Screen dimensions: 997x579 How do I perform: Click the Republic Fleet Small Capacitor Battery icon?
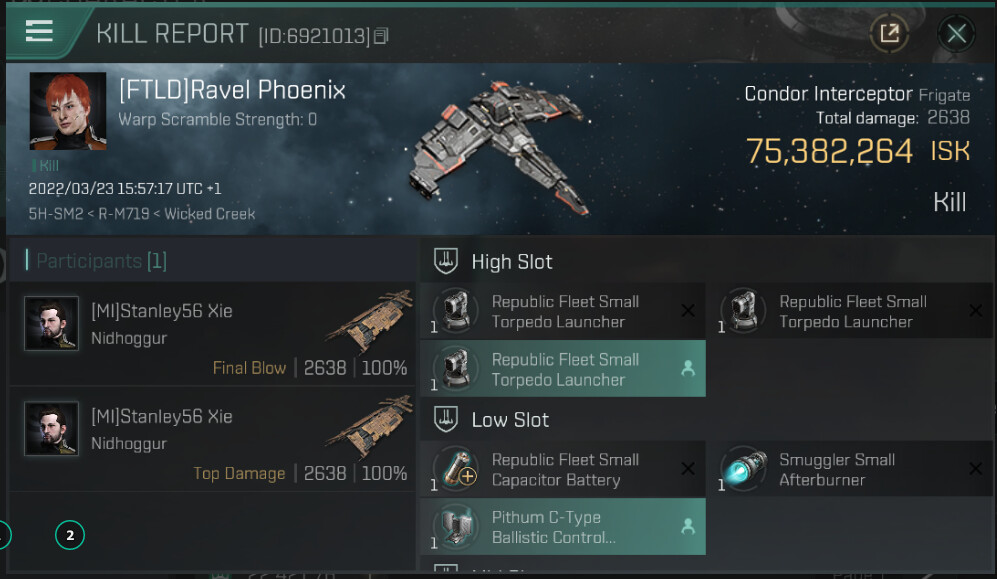coord(456,469)
